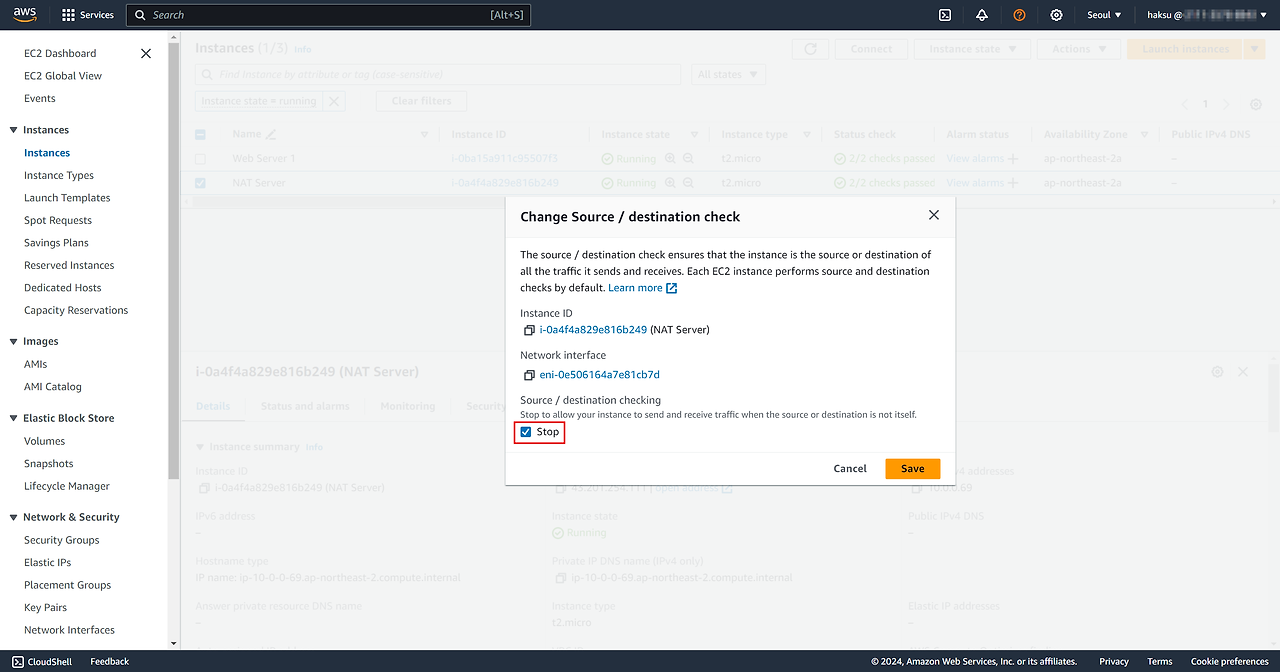Screen dimensions: 1280x672
Task: Copy the Instance ID in dialog
Action: click(529, 330)
